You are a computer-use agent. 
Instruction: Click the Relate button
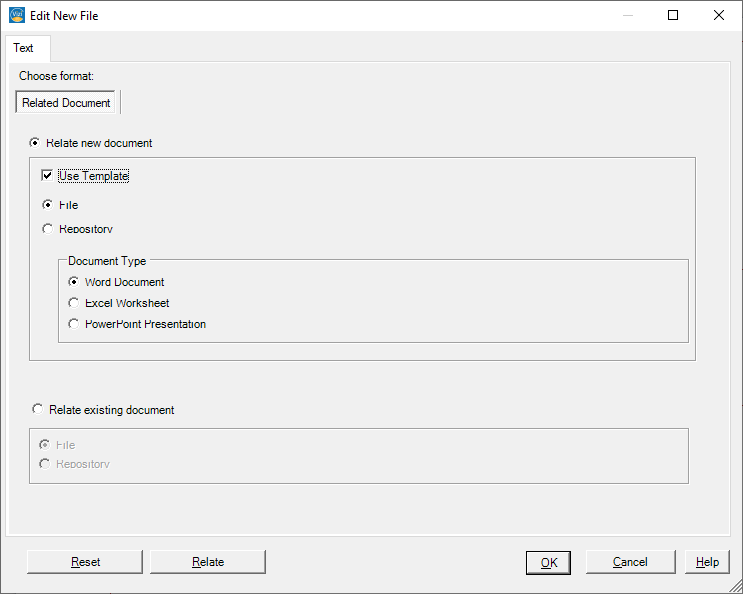[208, 562]
